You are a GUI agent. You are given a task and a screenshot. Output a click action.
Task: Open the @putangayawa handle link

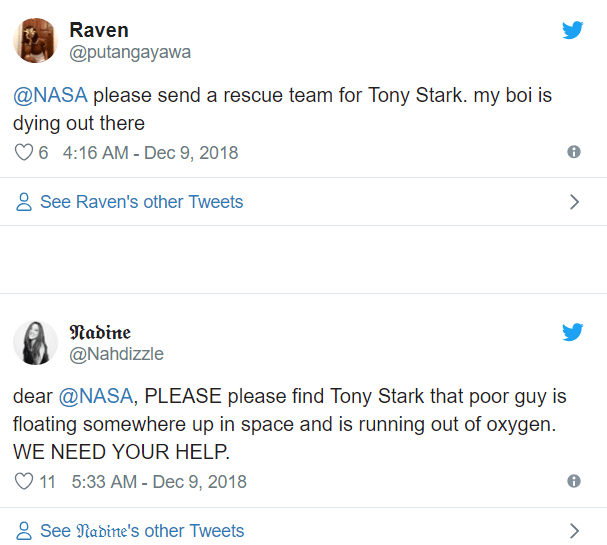pyautogui.click(x=129, y=52)
